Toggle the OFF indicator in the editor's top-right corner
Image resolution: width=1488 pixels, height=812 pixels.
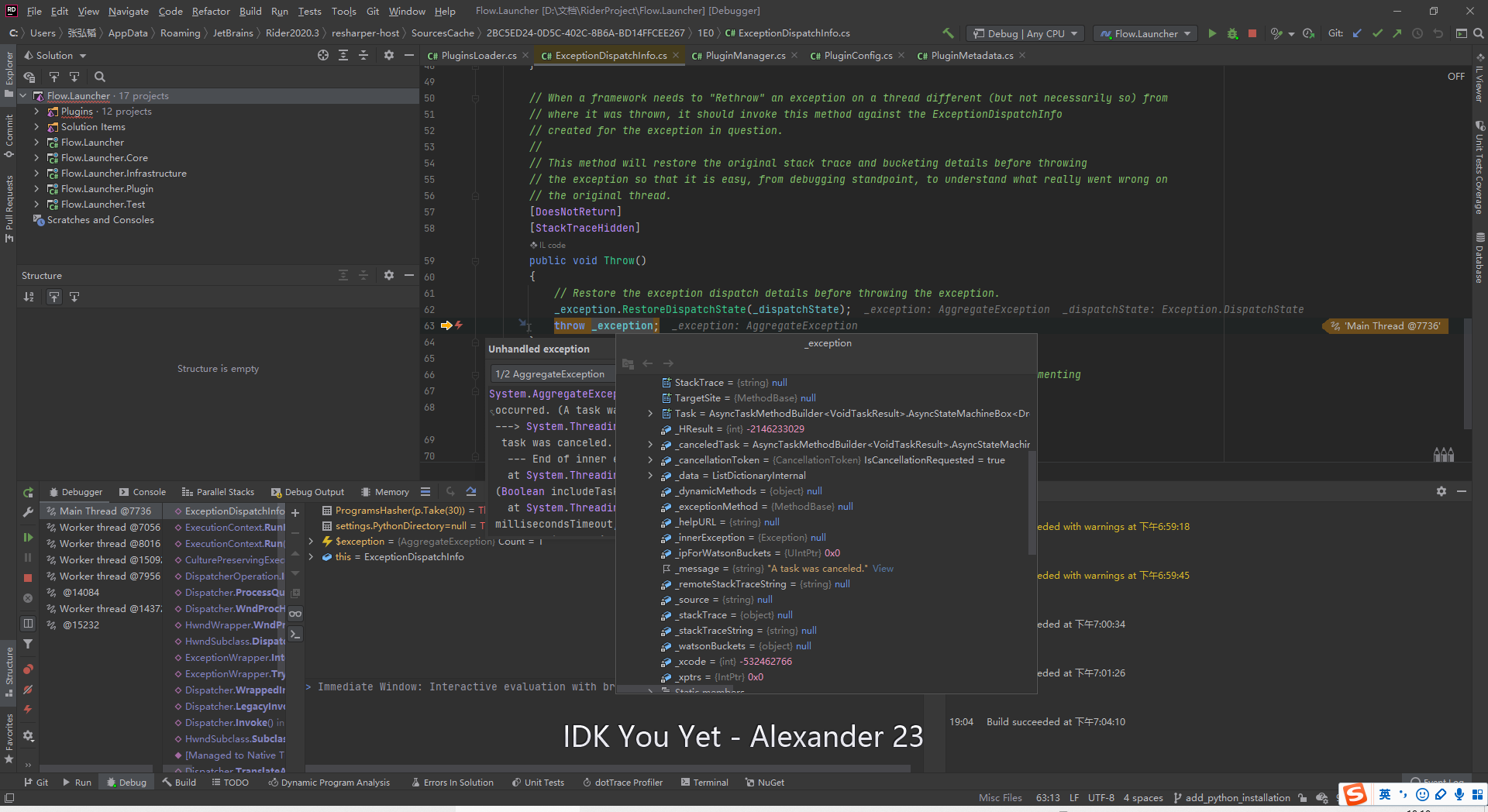(x=1456, y=77)
